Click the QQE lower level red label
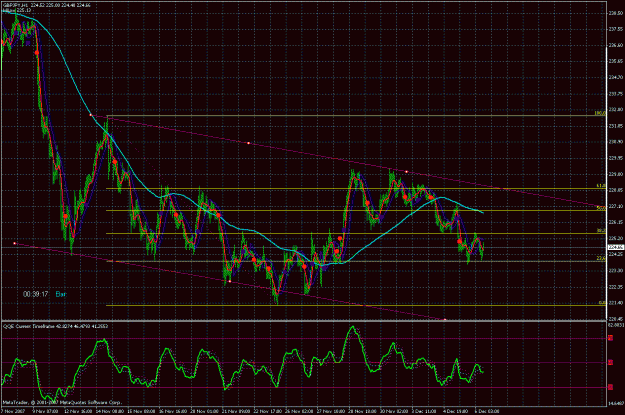 point(611,387)
